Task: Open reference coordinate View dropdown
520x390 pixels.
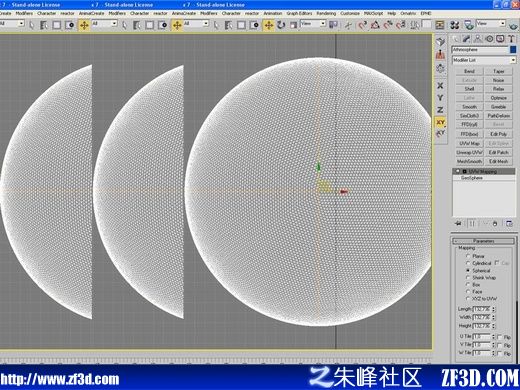Action: [x=313, y=24]
